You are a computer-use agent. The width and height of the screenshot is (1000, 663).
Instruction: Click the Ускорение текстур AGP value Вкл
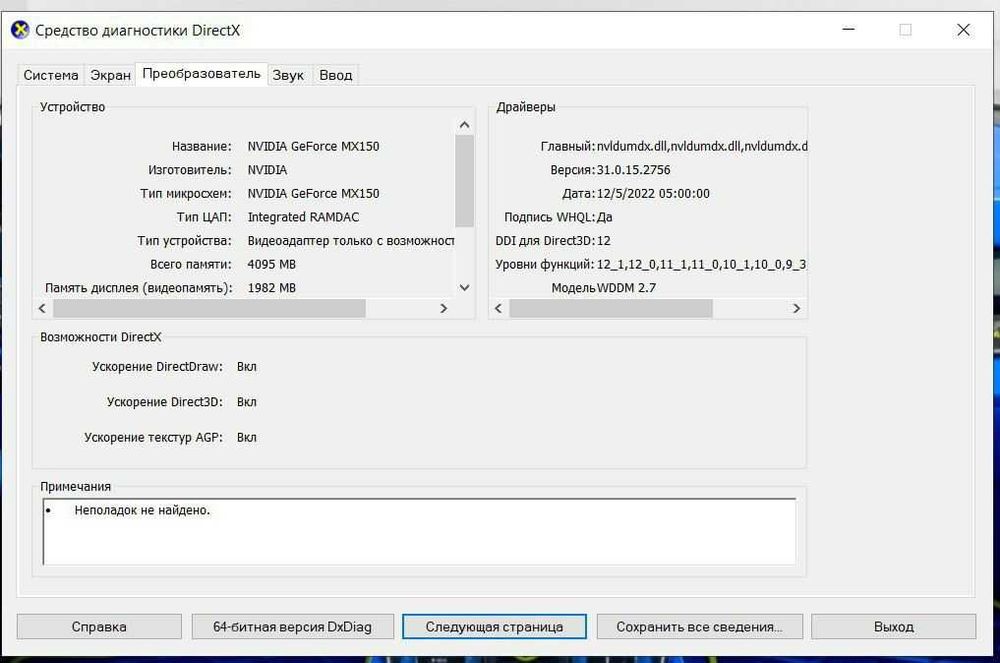click(247, 437)
